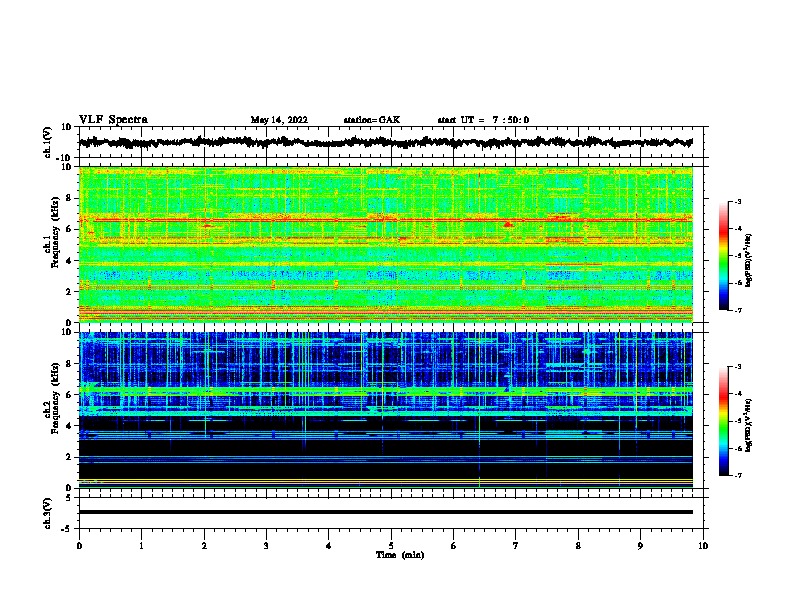This screenshot has width=792, height=612.
Task: Click time axis tick label '10'
Action: point(703,546)
